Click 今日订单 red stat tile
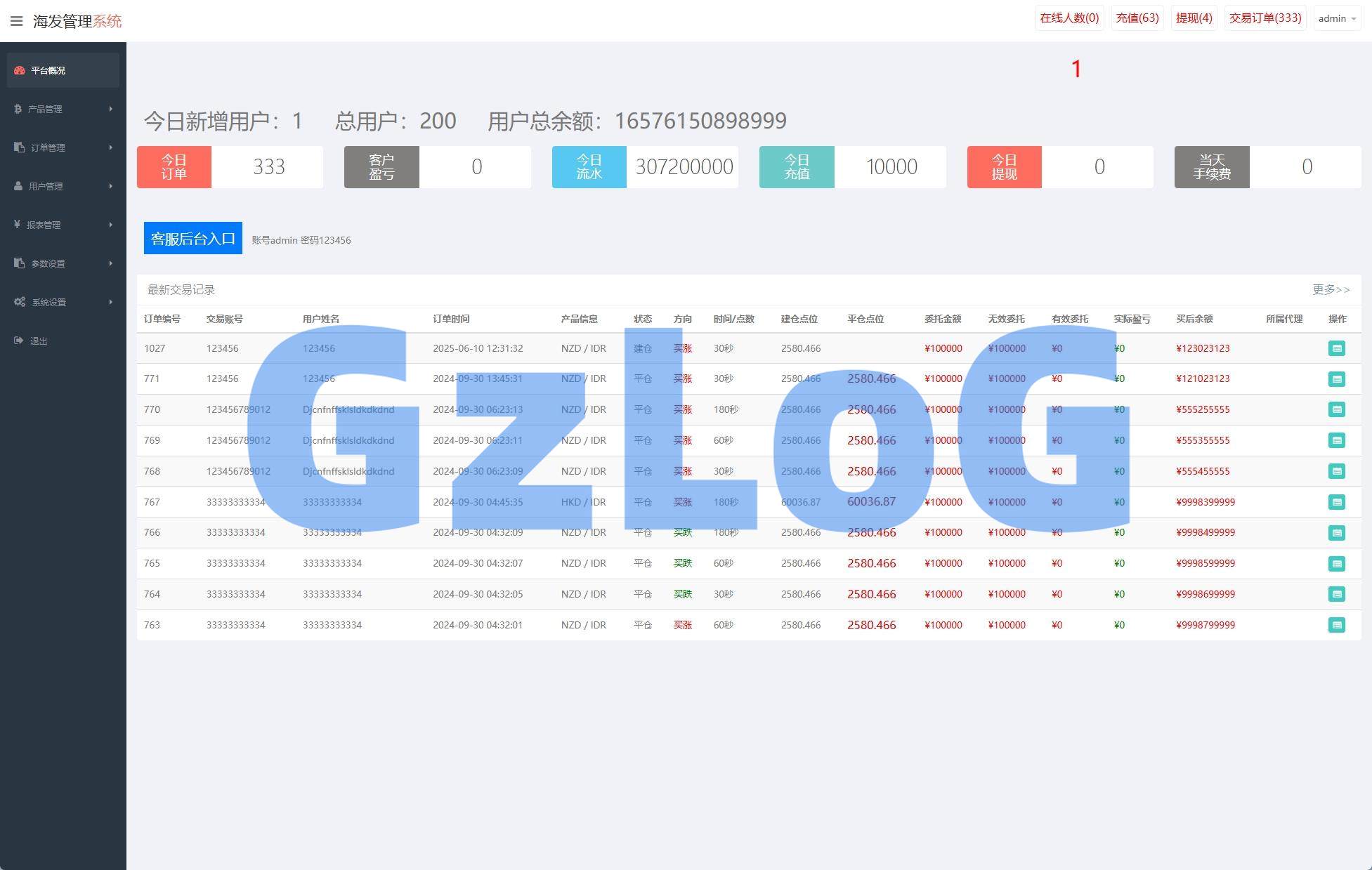Viewport: 1372px width, 870px height. [174, 167]
